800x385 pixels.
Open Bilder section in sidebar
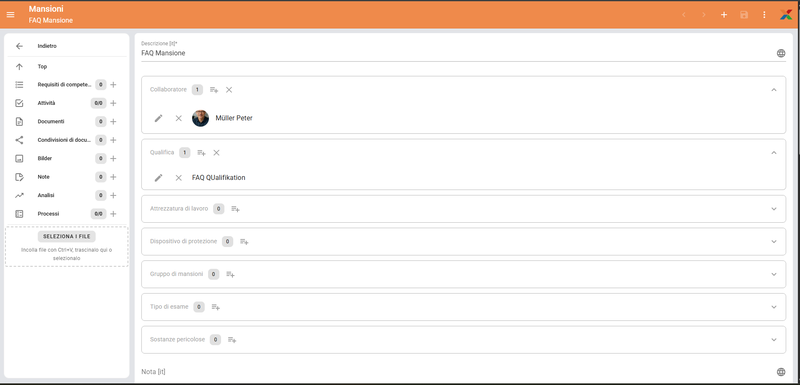pyautogui.click(x=44, y=159)
